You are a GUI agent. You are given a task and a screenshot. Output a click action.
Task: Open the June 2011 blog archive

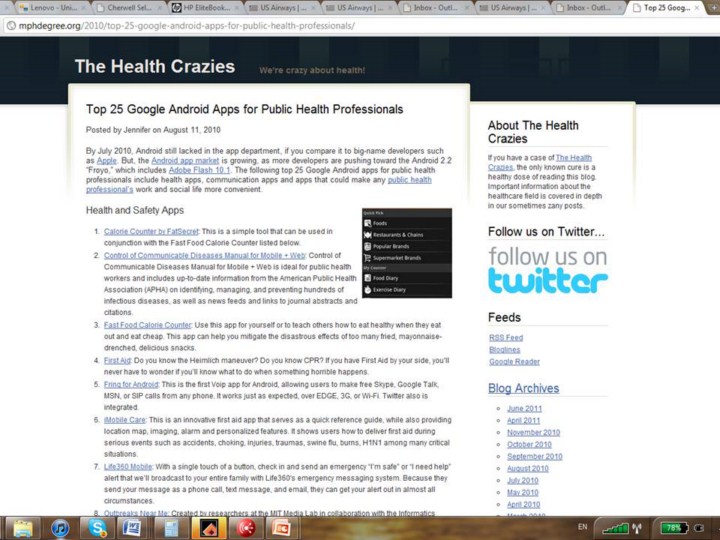pyautogui.click(x=525, y=408)
